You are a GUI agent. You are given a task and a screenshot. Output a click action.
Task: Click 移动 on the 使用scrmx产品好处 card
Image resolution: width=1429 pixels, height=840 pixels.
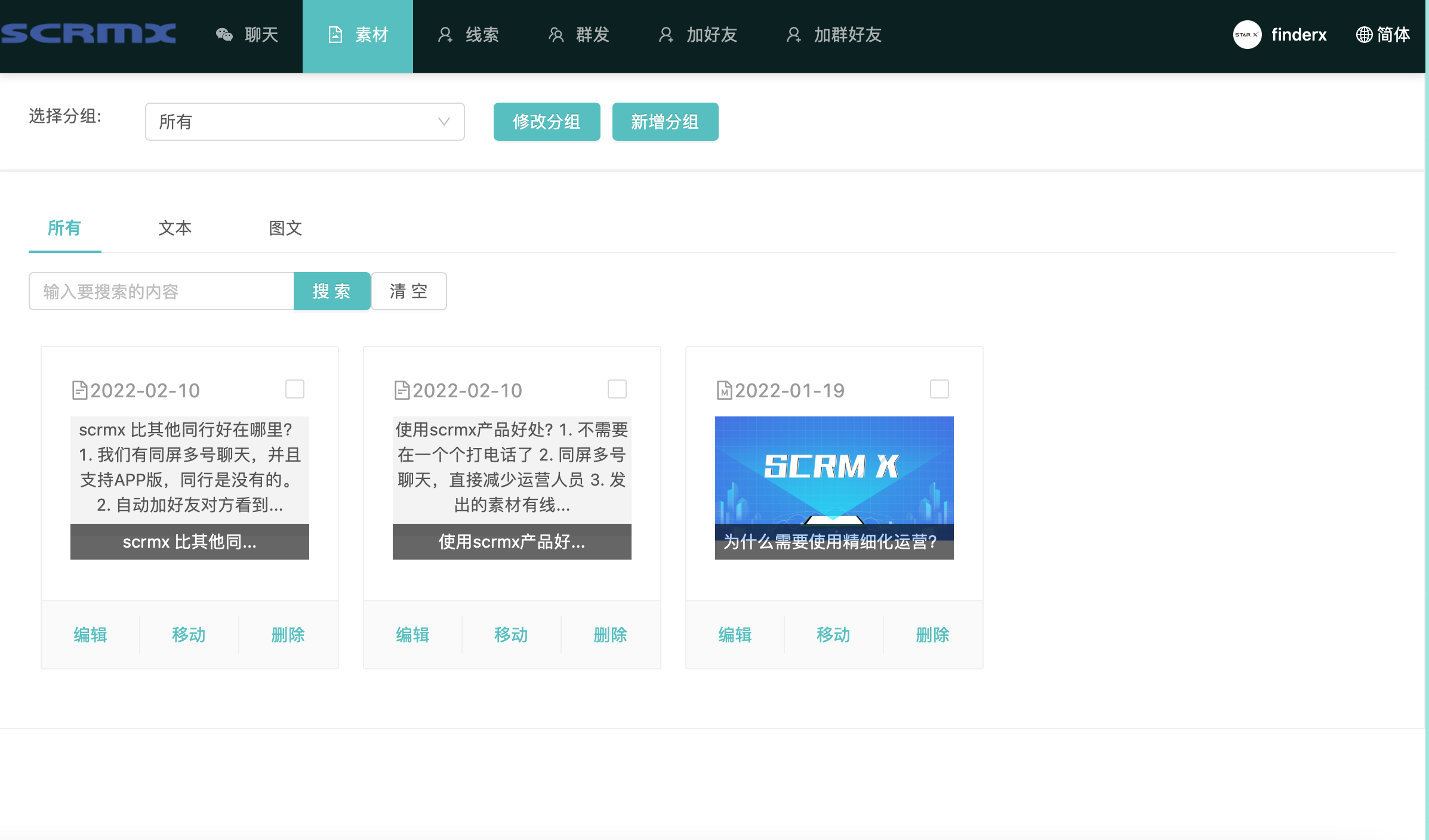pyautogui.click(x=511, y=635)
